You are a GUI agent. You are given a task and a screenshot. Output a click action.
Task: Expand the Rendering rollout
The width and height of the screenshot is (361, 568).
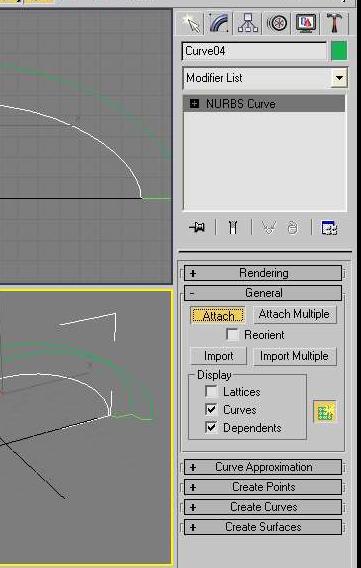(263, 273)
